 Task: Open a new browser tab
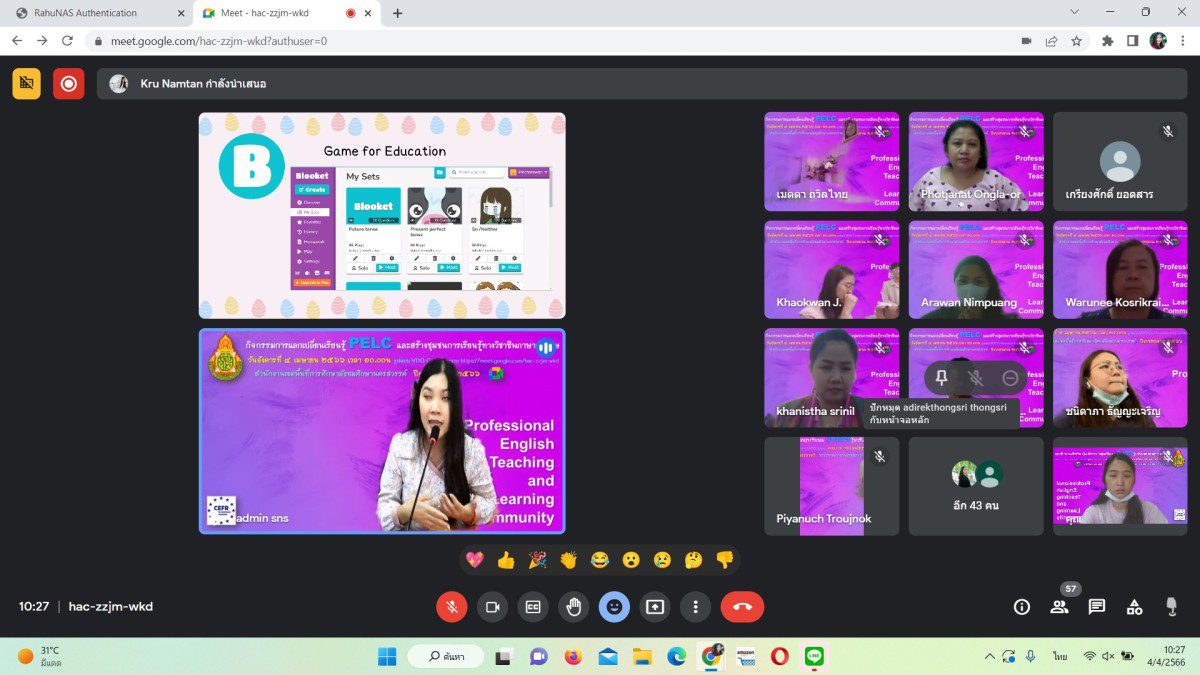[397, 13]
